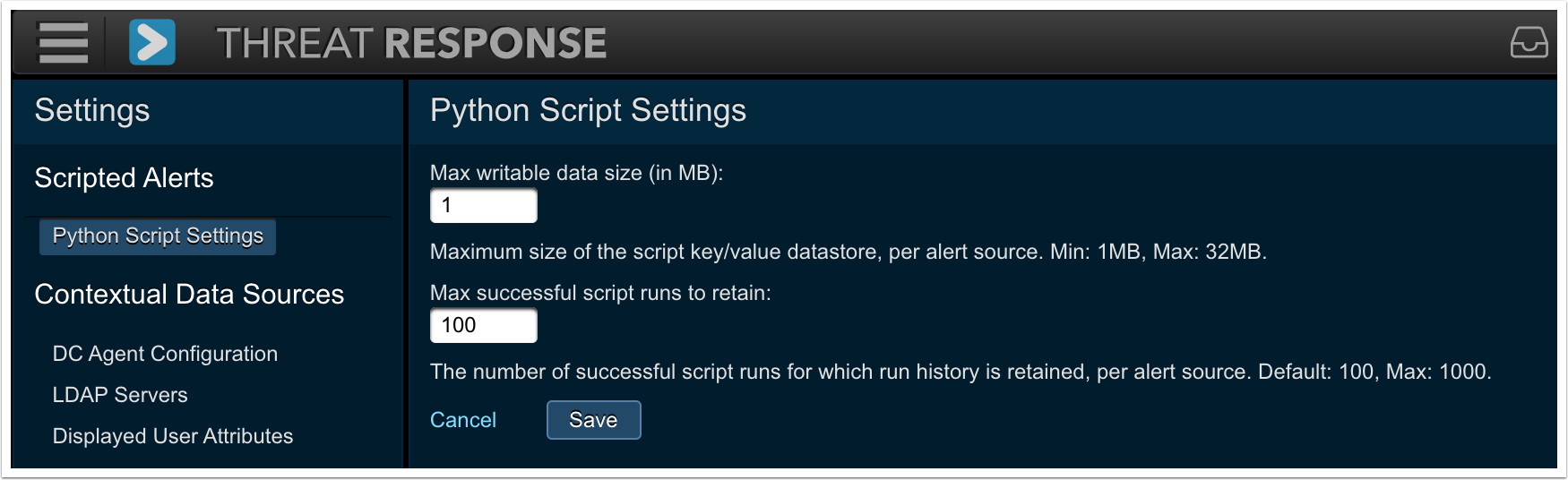Click the Contextual Data Sources heading
Screen dimensions: 1568x480
click(189, 295)
